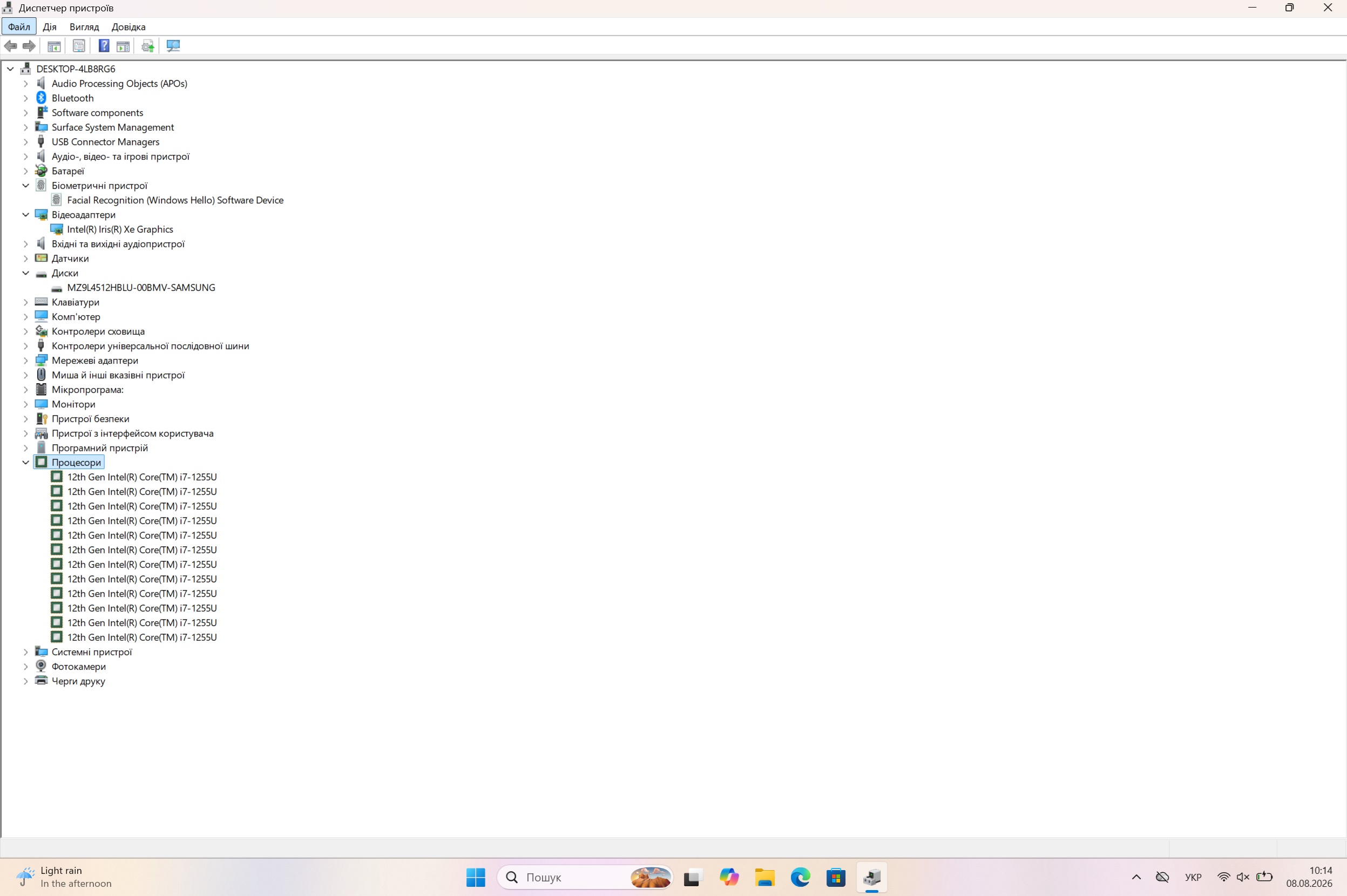This screenshot has width=1347, height=896.
Task: Click the Миша й інші вказівні пристрої icon
Action: click(41, 375)
